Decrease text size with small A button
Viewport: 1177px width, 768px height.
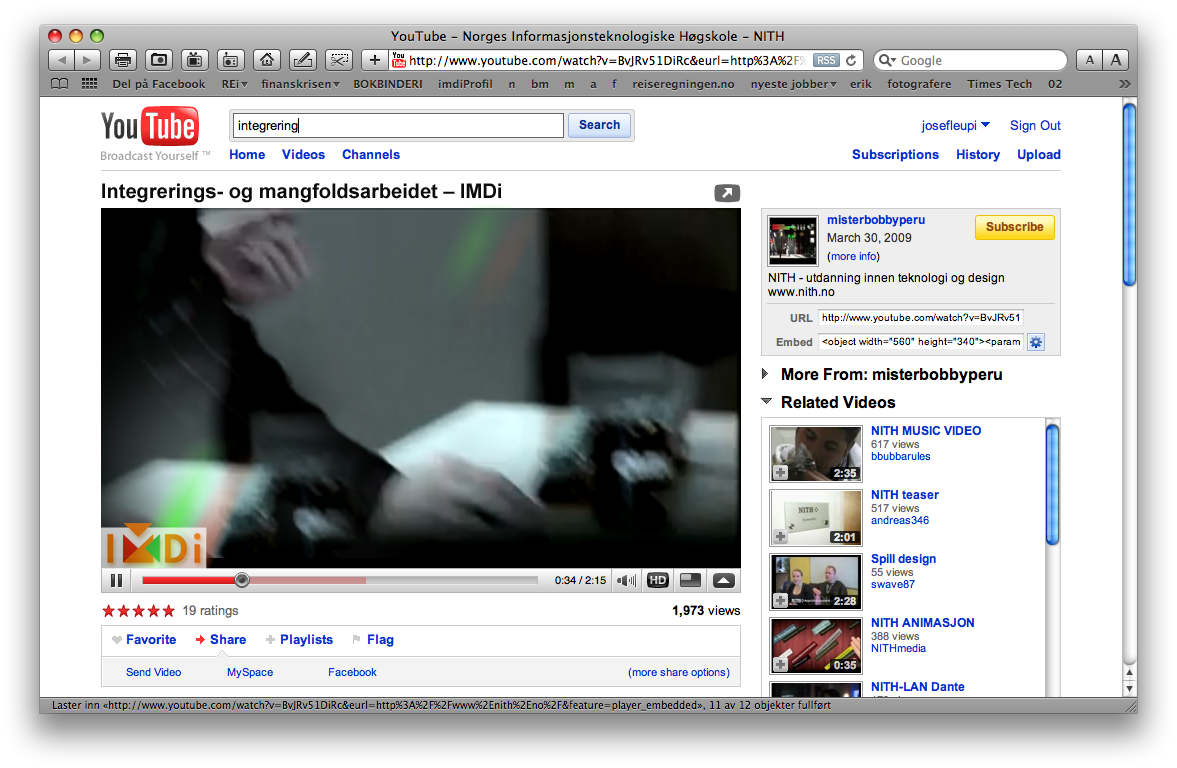(1089, 60)
